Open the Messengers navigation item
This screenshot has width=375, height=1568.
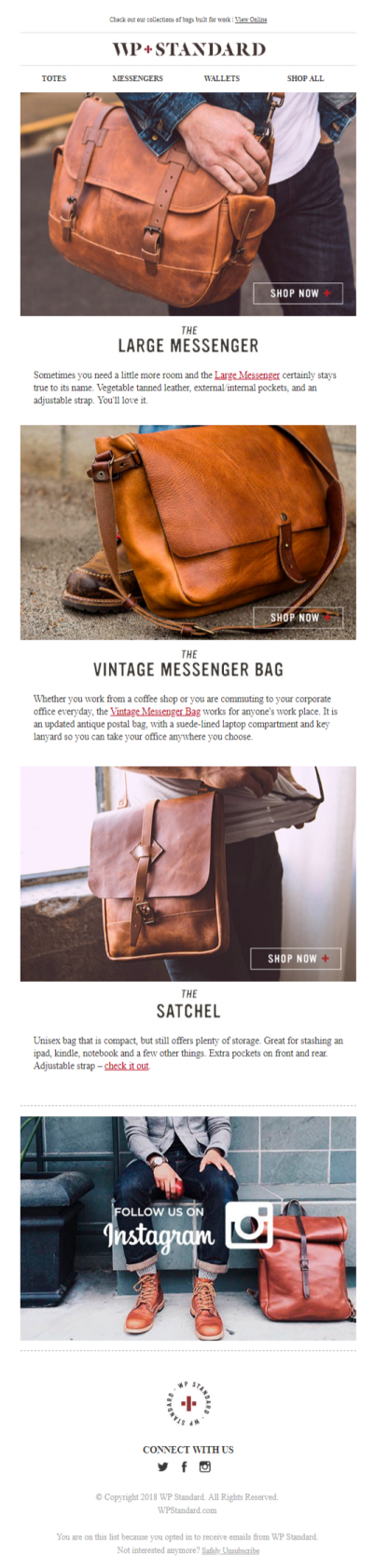tap(137, 78)
